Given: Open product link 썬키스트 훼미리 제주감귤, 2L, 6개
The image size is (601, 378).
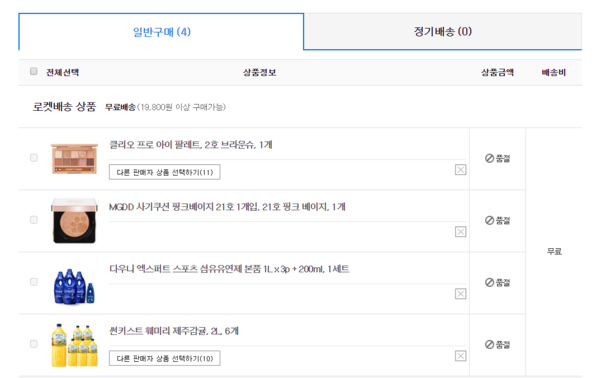Looking at the screenshot, I should [x=174, y=331].
